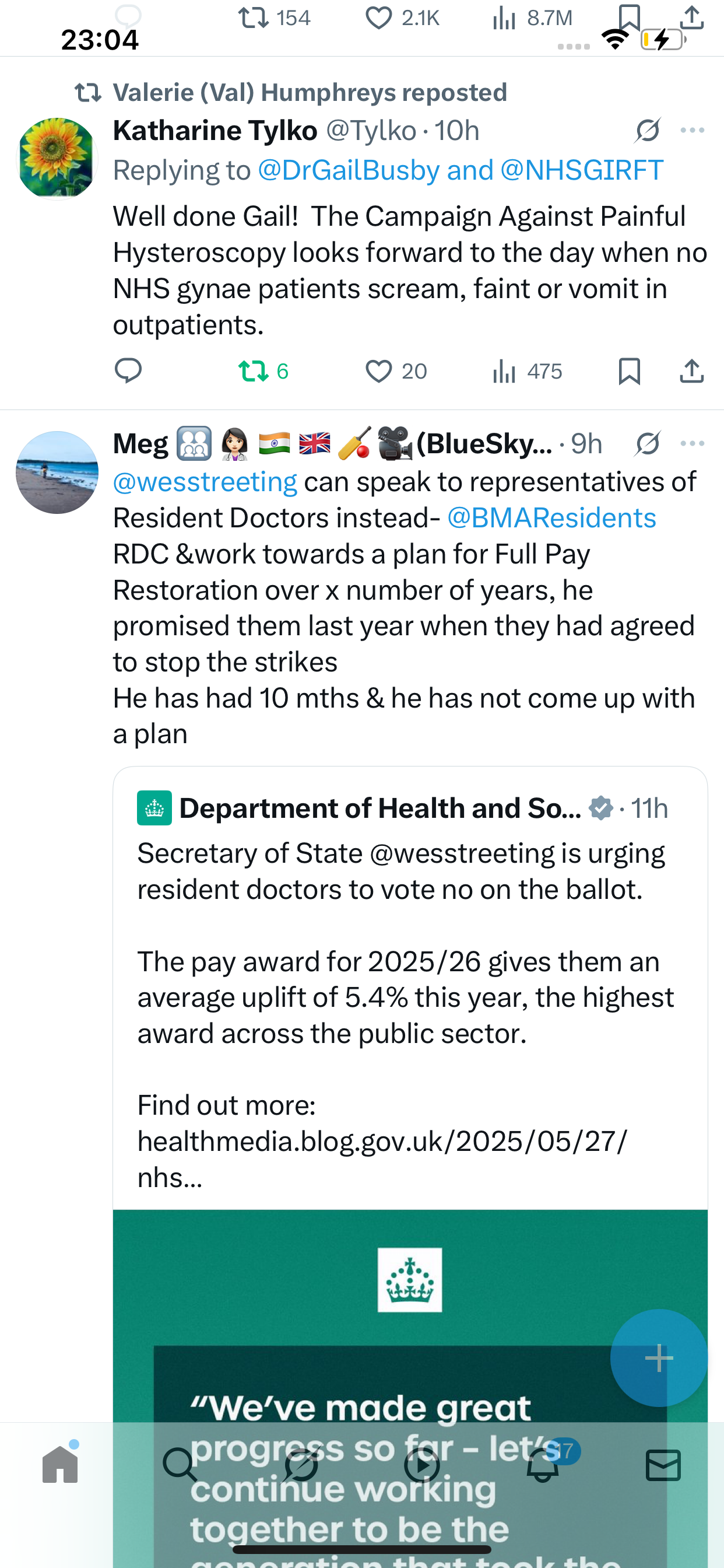
Task: Open the Home tab
Action: (60, 1464)
